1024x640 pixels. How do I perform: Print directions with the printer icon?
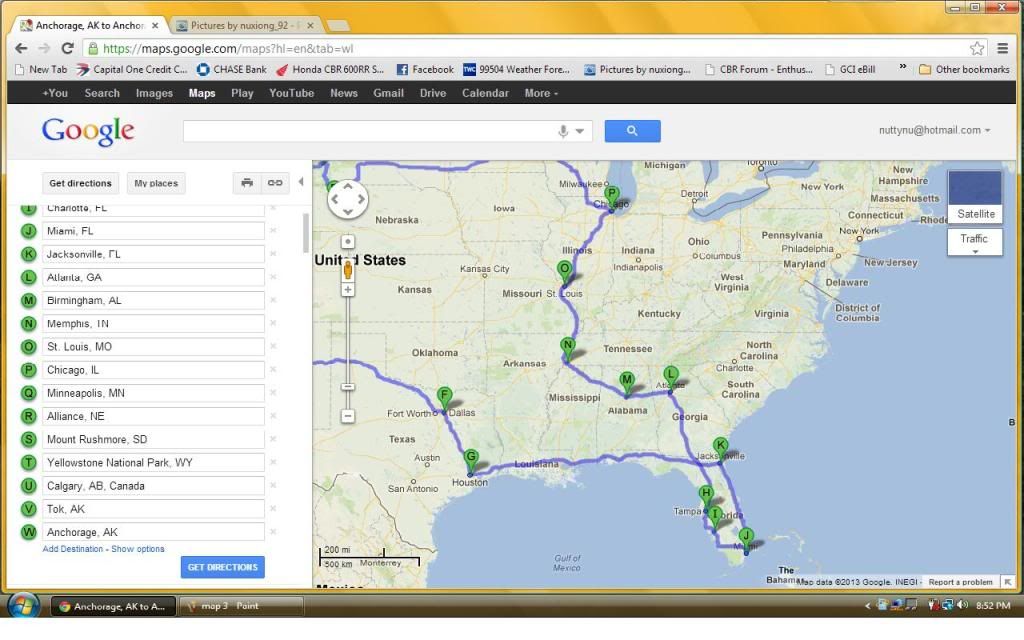pos(247,183)
